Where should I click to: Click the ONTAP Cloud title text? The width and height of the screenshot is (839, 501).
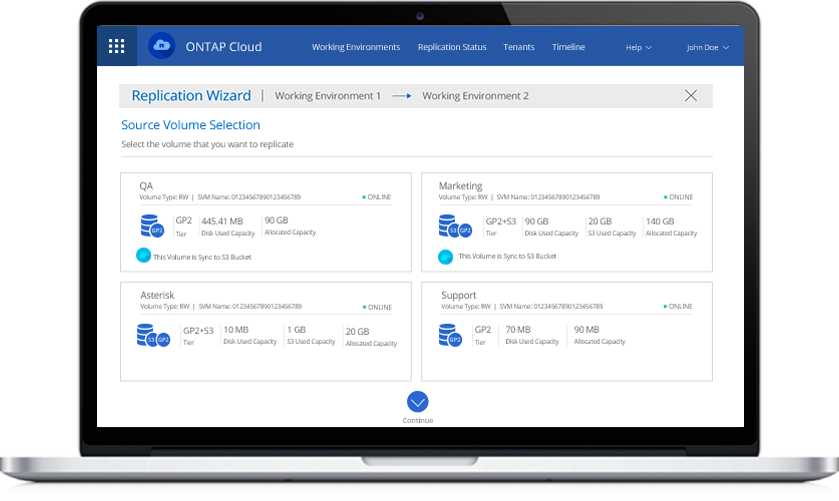(224, 47)
